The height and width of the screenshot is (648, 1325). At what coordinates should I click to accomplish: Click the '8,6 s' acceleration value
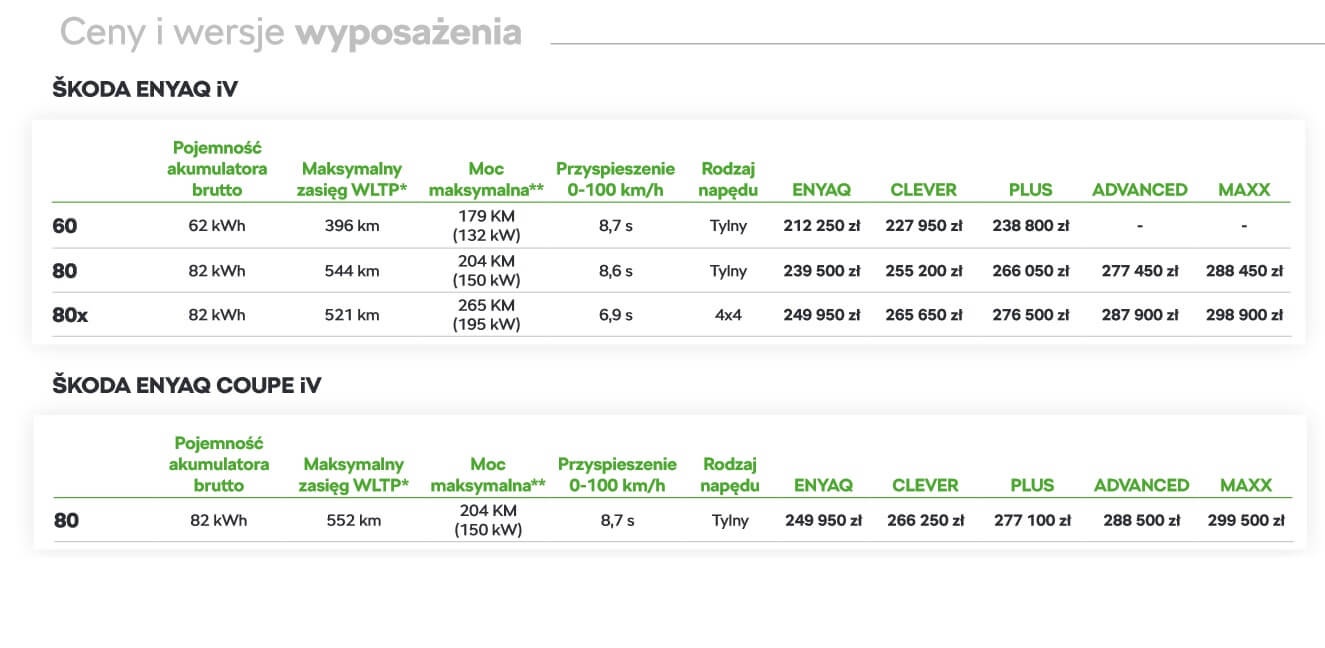[x=616, y=270]
